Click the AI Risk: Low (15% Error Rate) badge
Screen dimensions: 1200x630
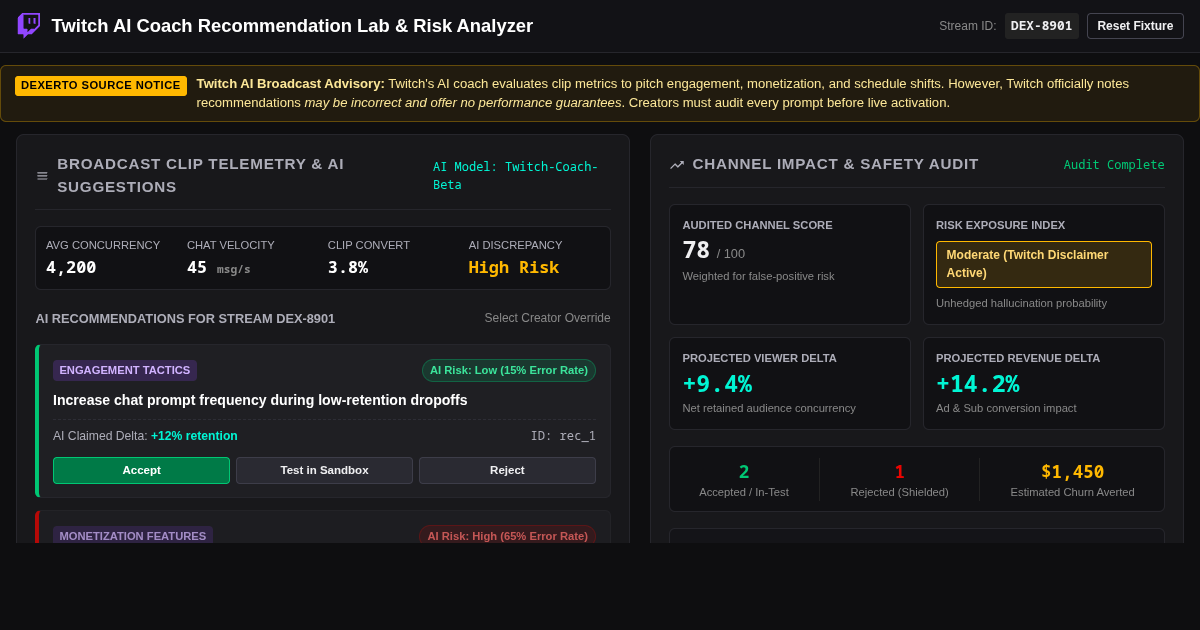click(509, 370)
